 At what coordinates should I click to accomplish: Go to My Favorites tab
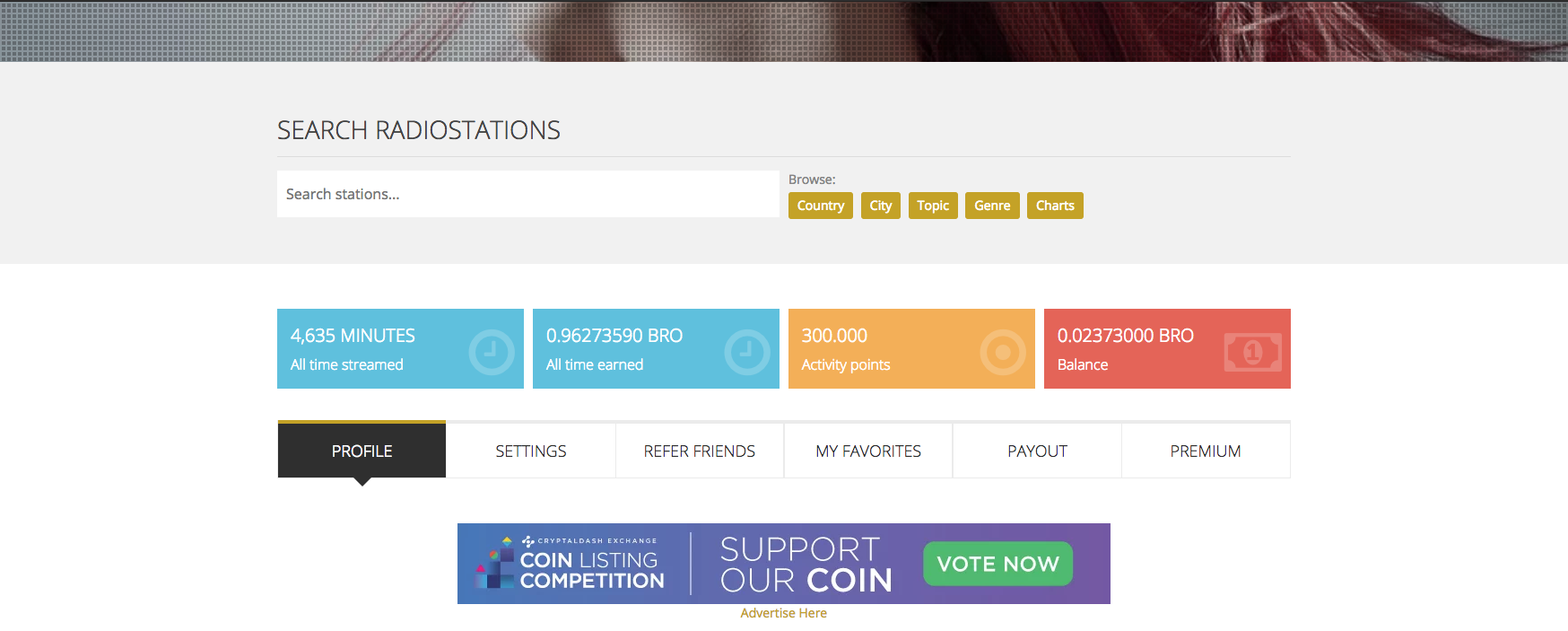(867, 451)
